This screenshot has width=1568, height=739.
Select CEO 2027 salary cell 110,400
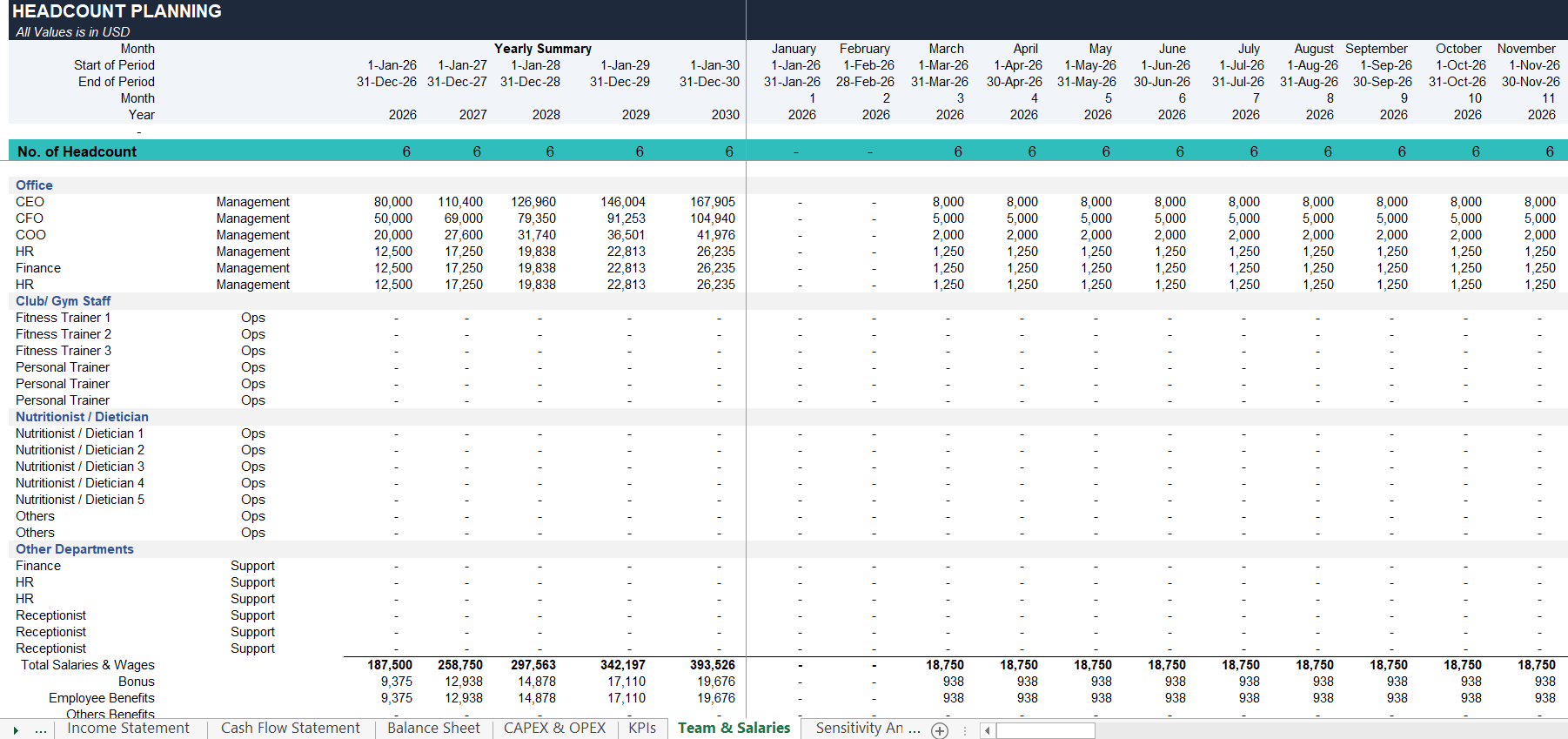point(460,202)
